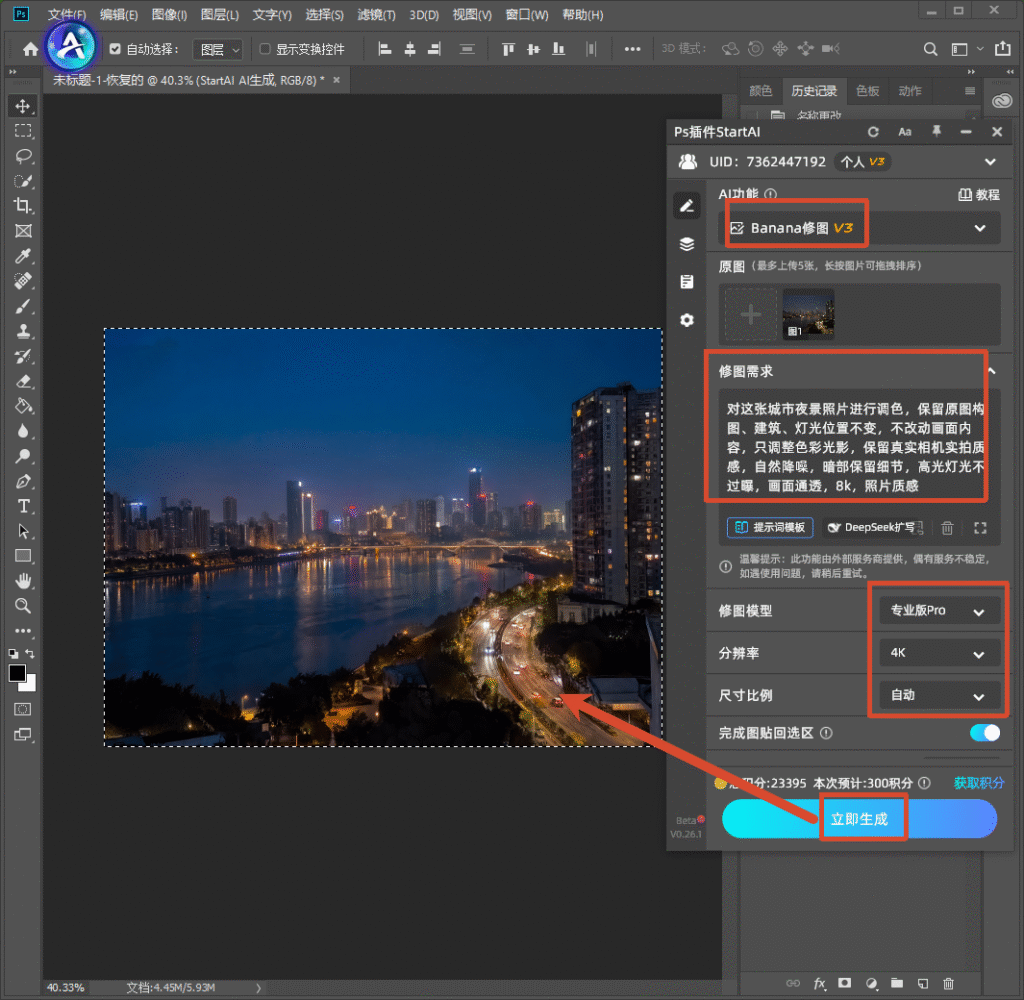This screenshot has width=1024, height=1000.
Task: Click the Quick Mask mode icon
Action: pos(23,709)
